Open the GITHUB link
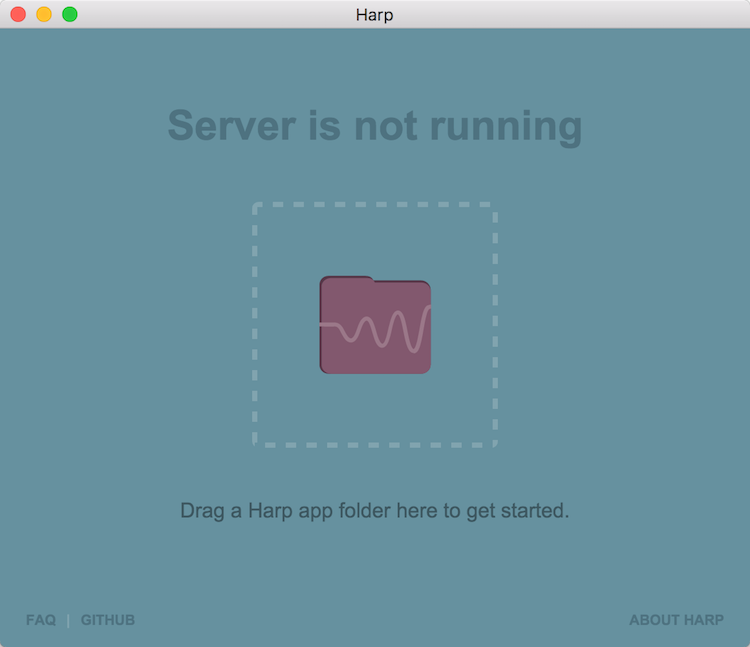This screenshot has height=647, width=750. tap(108, 620)
